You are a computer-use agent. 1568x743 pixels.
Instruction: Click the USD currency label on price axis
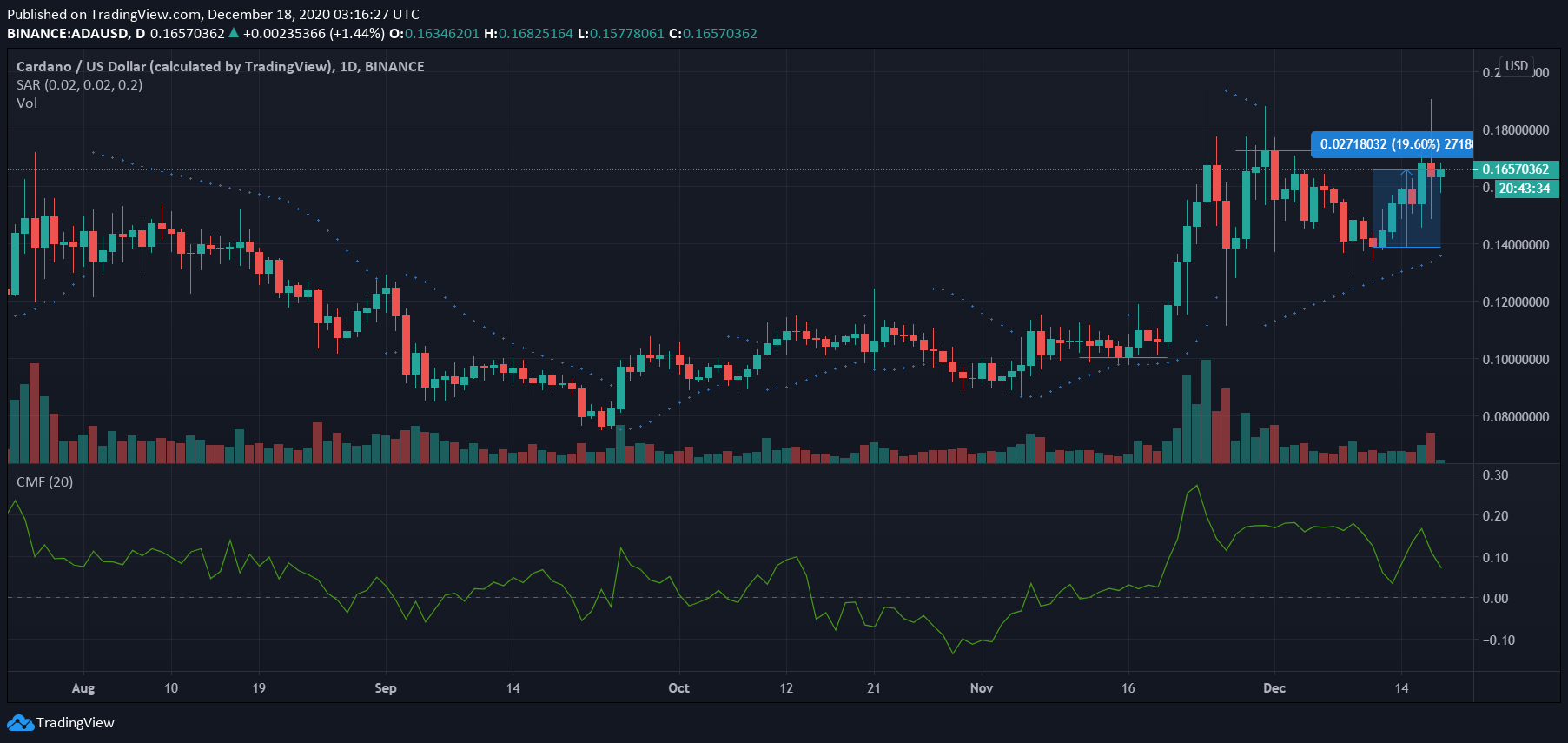[x=1517, y=66]
